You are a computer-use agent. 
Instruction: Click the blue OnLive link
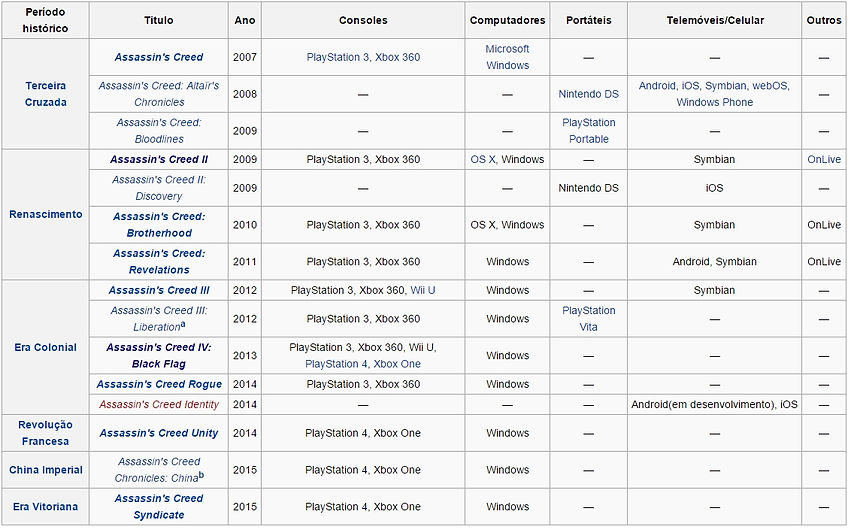click(824, 160)
